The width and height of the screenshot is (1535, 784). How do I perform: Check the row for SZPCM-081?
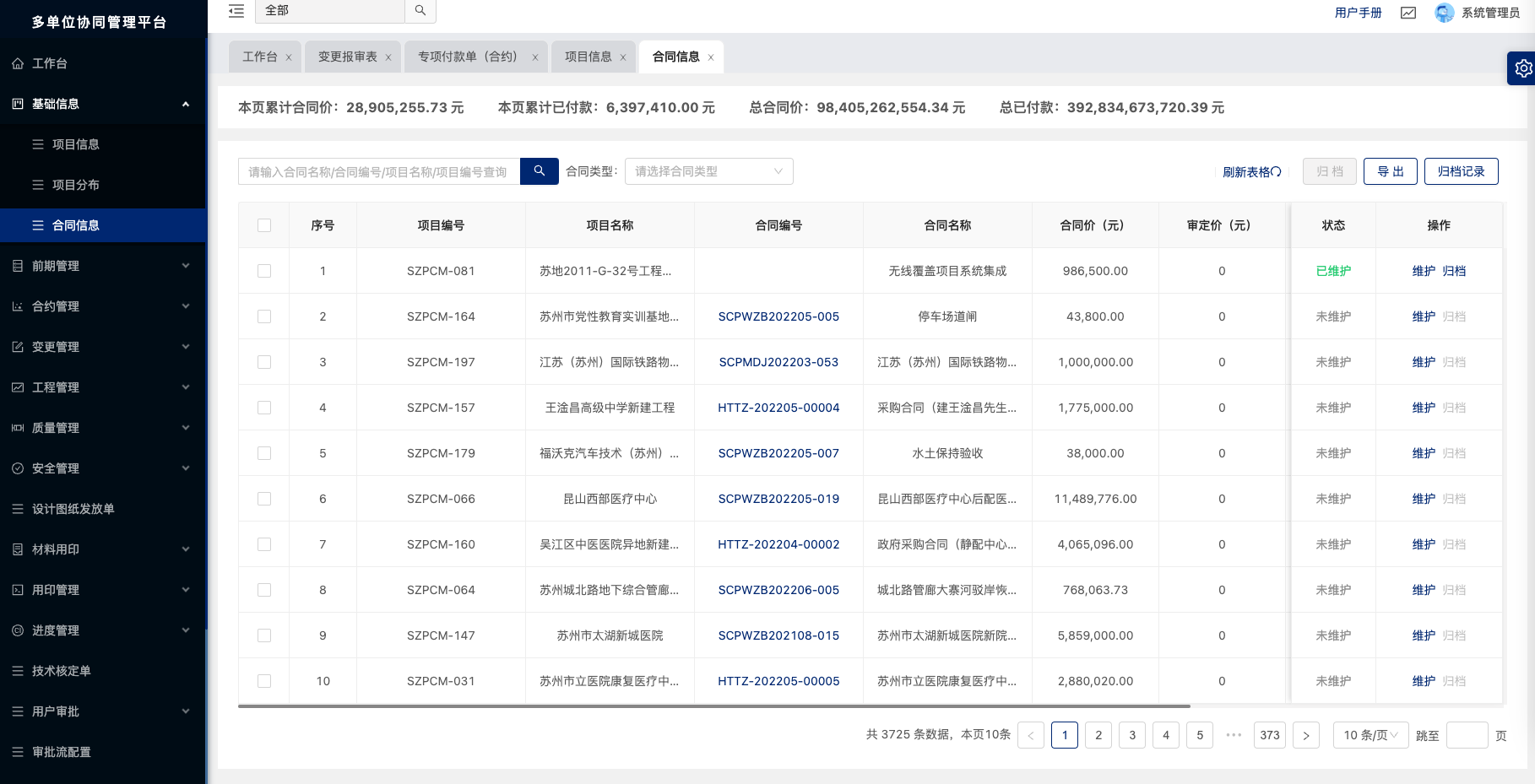264,271
